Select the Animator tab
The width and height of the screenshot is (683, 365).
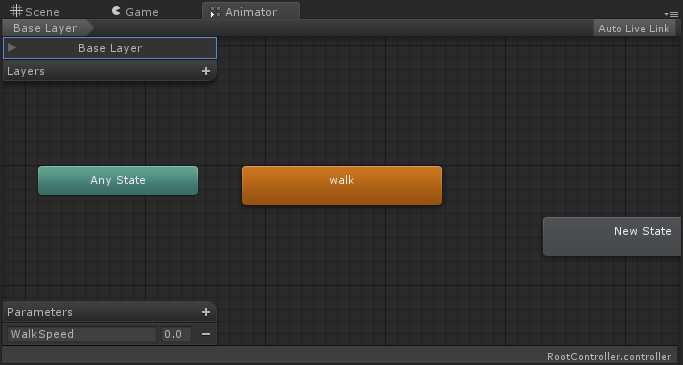coord(251,11)
